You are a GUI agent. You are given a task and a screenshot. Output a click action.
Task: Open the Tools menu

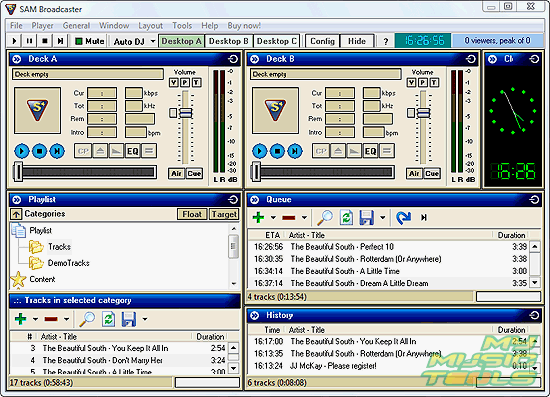pyautogui.click(x=182, y=26)
